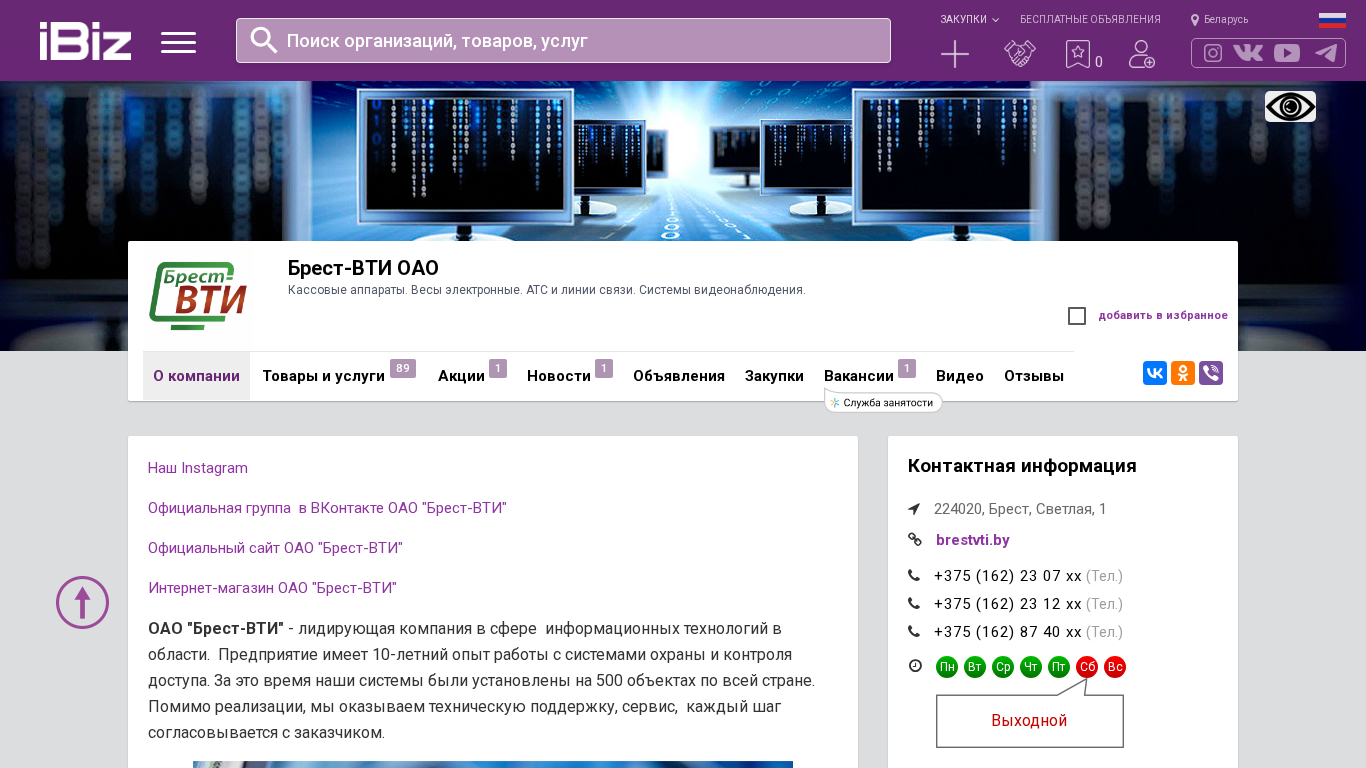Click the Russian flag language icon
The image size is (1366, 768).
(x=1332, y=20)
